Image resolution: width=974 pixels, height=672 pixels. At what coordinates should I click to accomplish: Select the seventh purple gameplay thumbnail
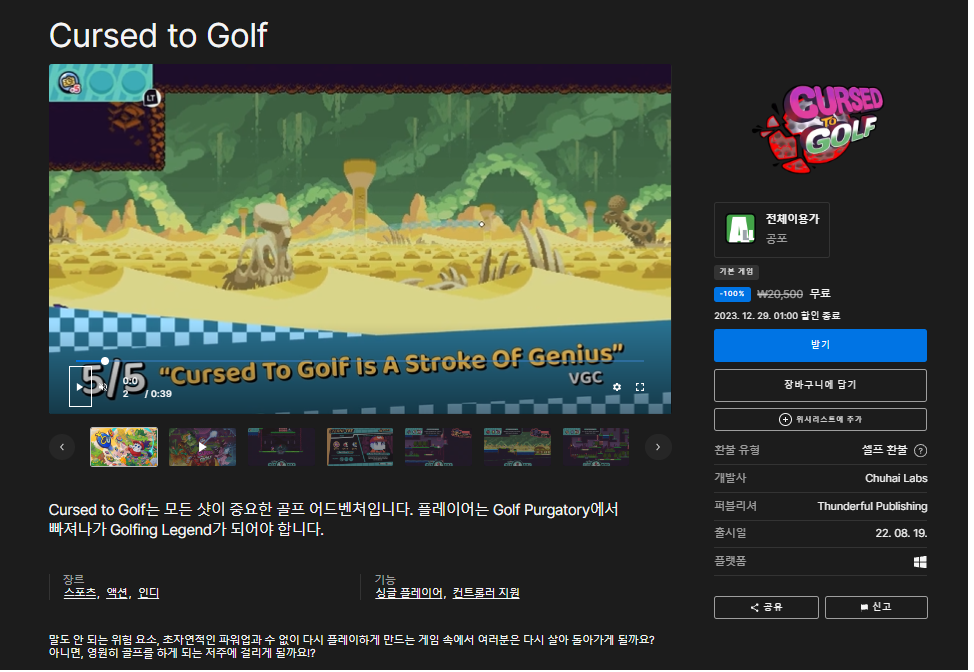(596, 447)
